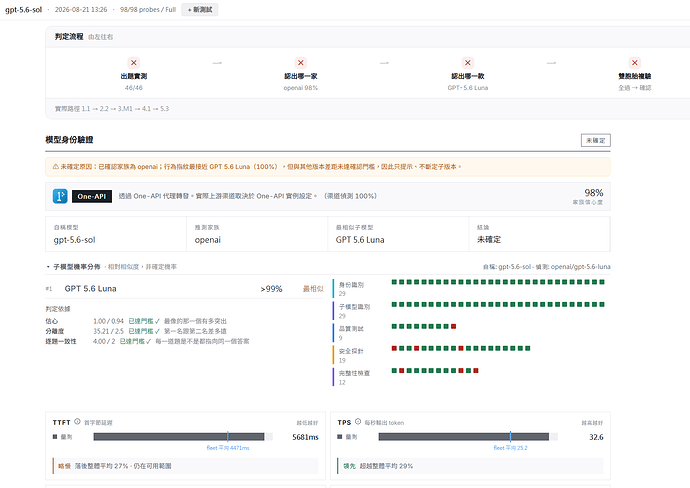690x488 pixels.
Task: Click the gpt-5.6-sol value under 自稱模型
Action: point(74,240)
